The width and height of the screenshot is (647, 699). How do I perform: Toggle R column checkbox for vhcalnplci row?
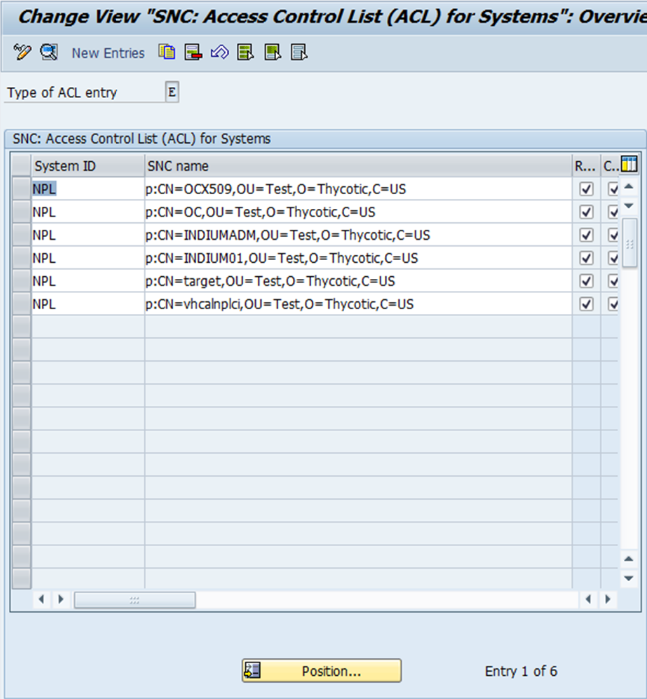click(586, 304)
